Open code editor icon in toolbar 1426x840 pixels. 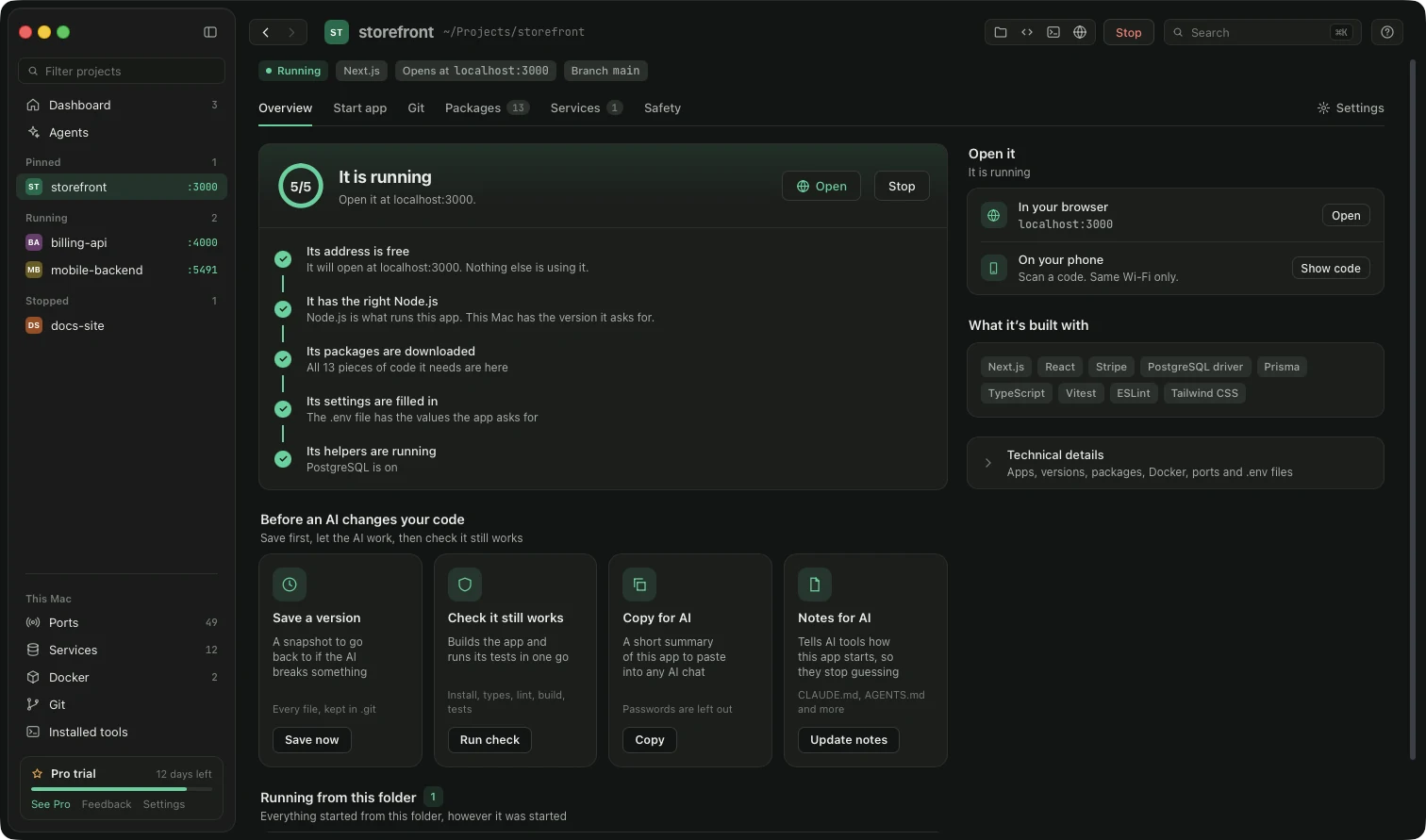point(1027,32)
